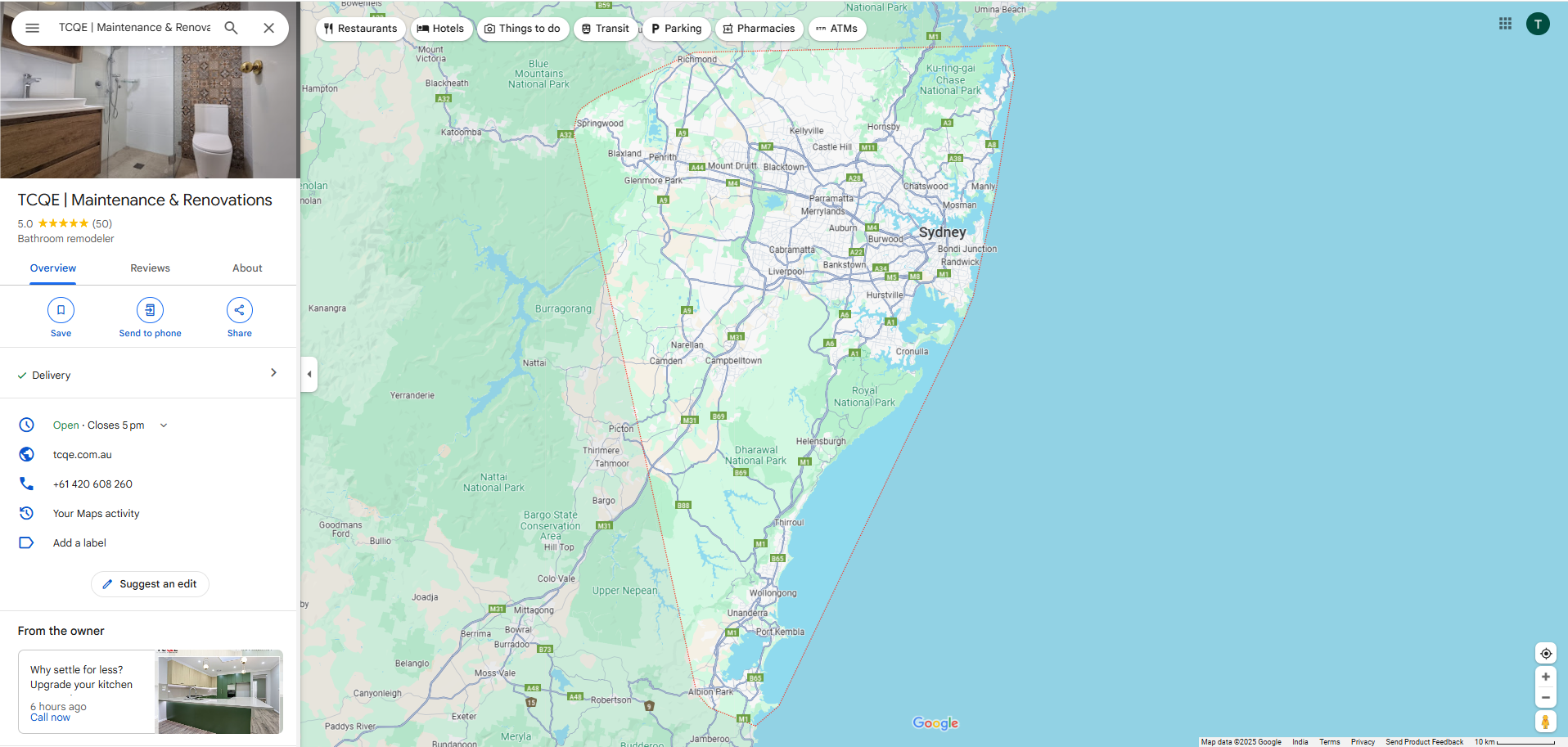Image resolution: width=1568 pixels, height=747 pixels.
Task: Open the Google account avatar T
Action: 1538,24
